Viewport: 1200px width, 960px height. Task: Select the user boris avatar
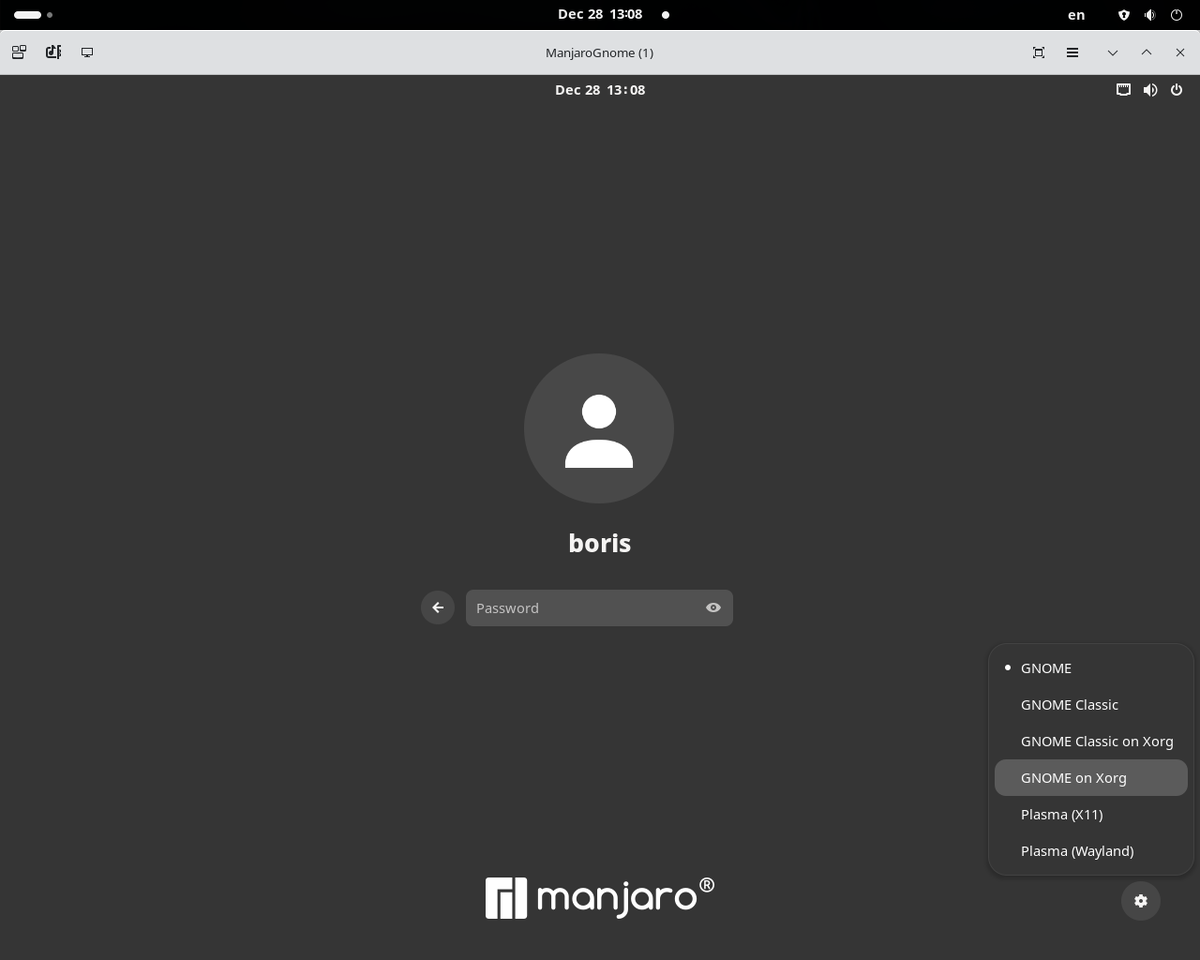click(598, 428)
